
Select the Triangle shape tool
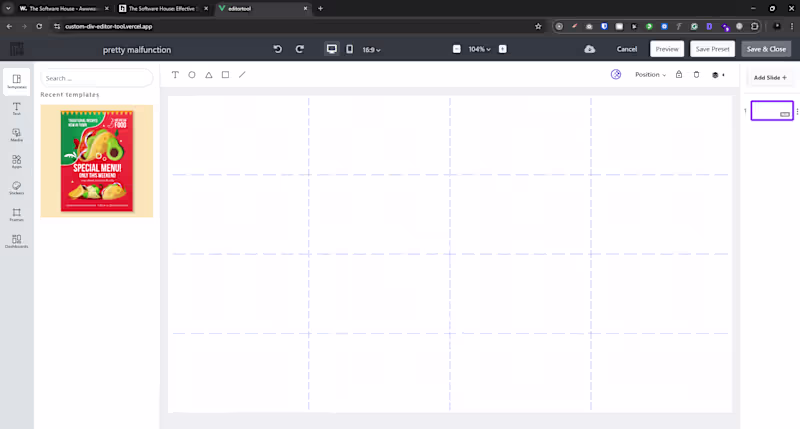209,74
